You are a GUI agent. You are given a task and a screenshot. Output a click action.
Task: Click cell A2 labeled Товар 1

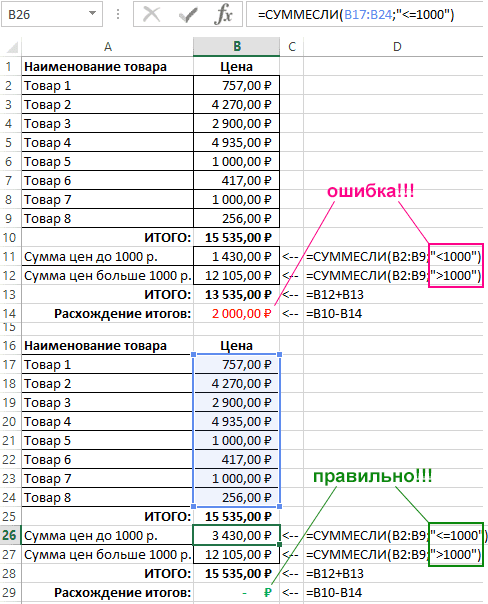point(107,85)
